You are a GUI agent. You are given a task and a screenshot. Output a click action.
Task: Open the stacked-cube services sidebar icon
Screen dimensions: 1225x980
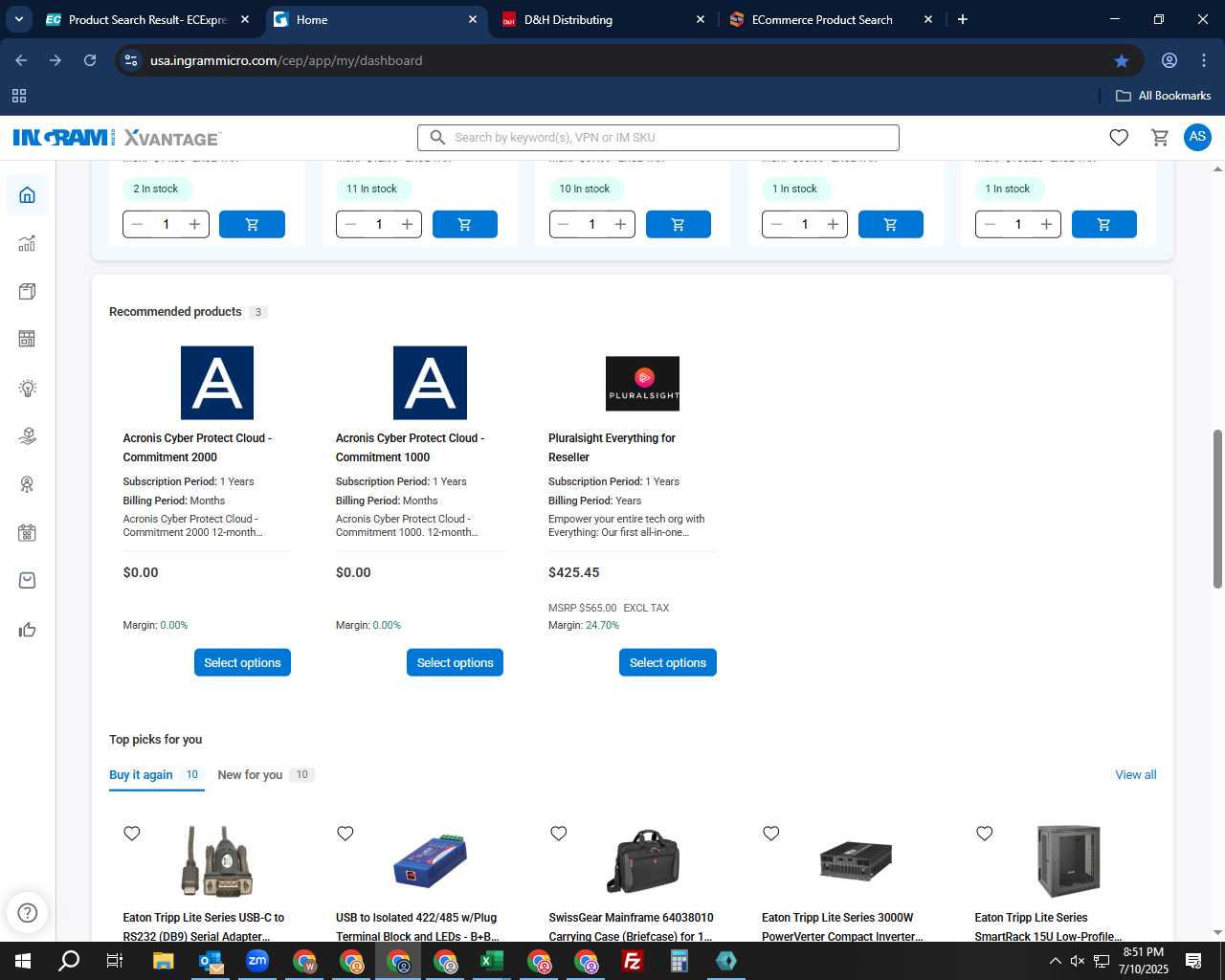(27, 435)
